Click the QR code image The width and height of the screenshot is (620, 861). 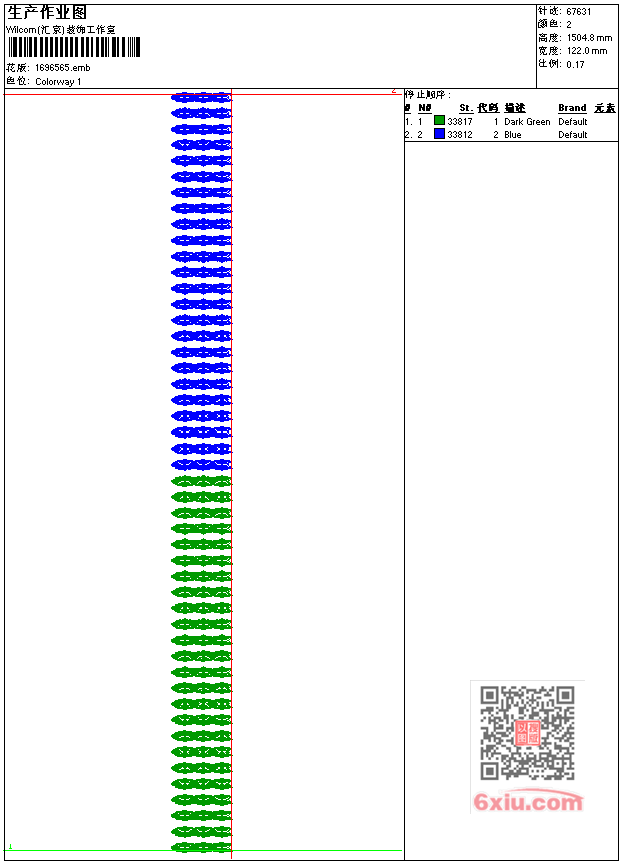pyautogui.click(x=527, y=733)
